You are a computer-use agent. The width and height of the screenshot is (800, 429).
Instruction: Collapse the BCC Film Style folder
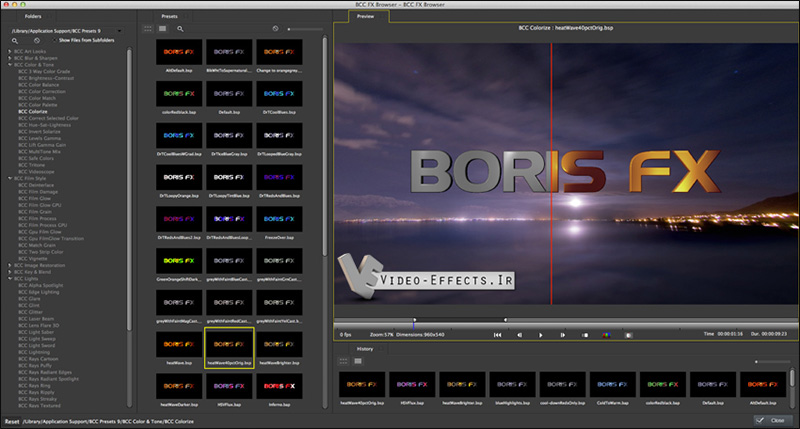[x=10, y=179]
